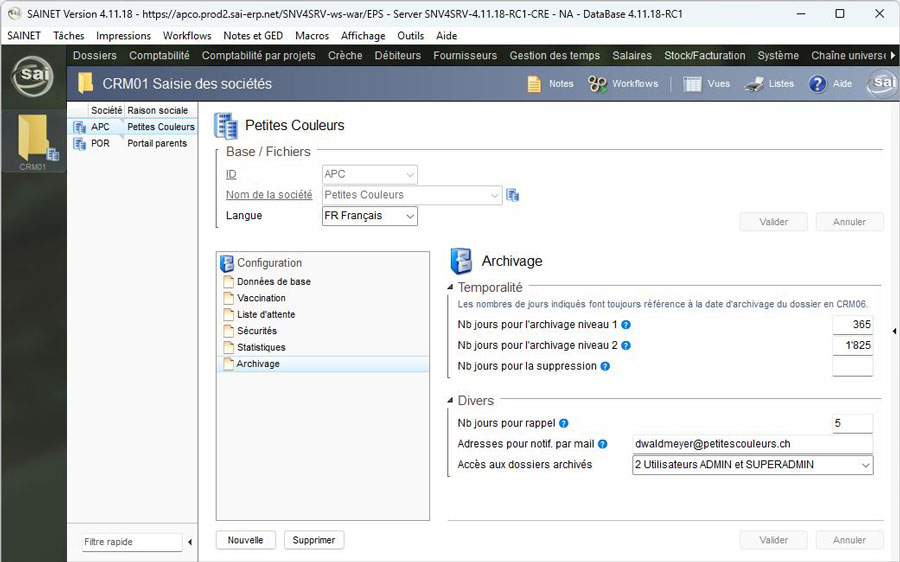Open the ID dropdown
This screenshot has height=562, width=900.
[x=410, y=175]
